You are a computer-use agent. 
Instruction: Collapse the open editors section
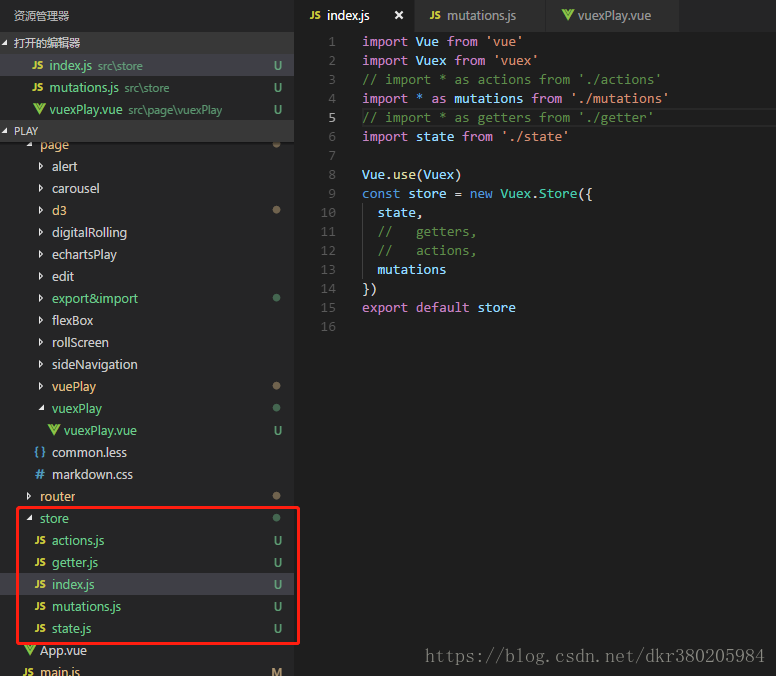click(5, 43)
